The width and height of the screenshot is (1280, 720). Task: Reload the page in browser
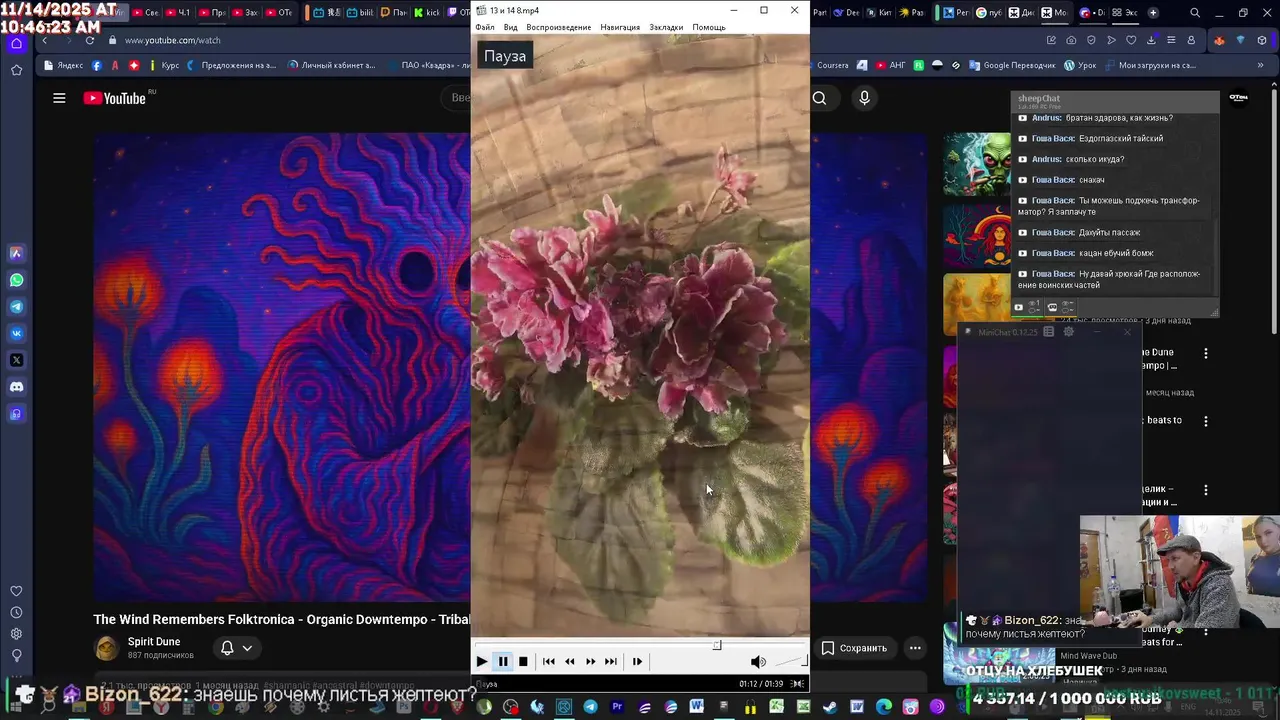[x=90, y=40]
